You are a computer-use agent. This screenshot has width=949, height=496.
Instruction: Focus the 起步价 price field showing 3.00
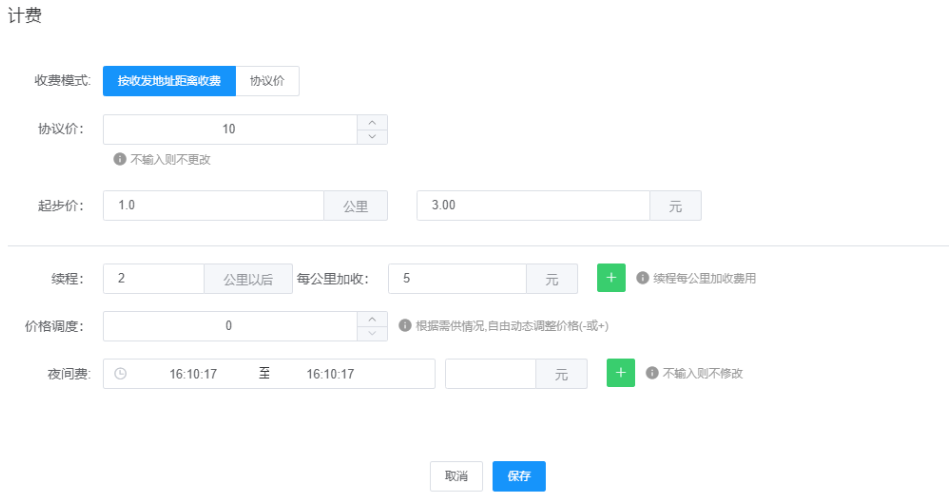point(533,206)
